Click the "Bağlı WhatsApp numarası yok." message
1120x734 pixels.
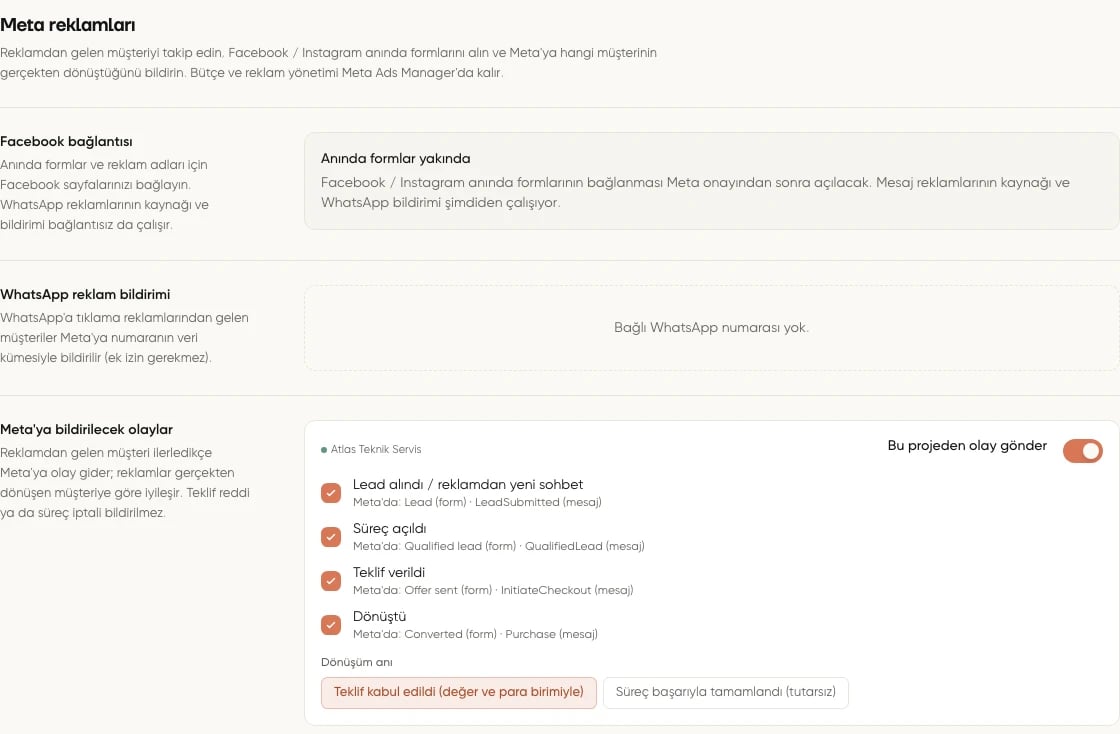click(711, 328)
